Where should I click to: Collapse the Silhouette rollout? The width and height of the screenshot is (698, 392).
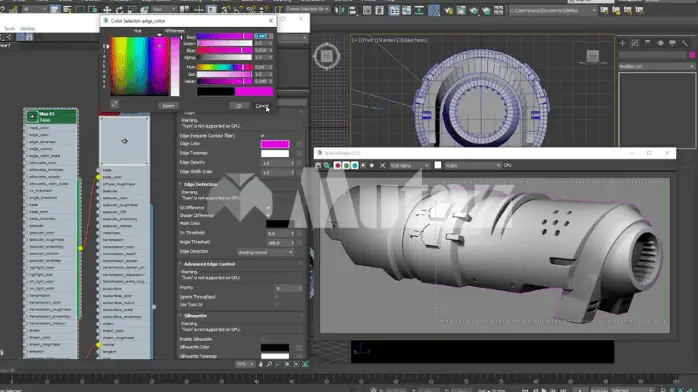tap(195, 316)
